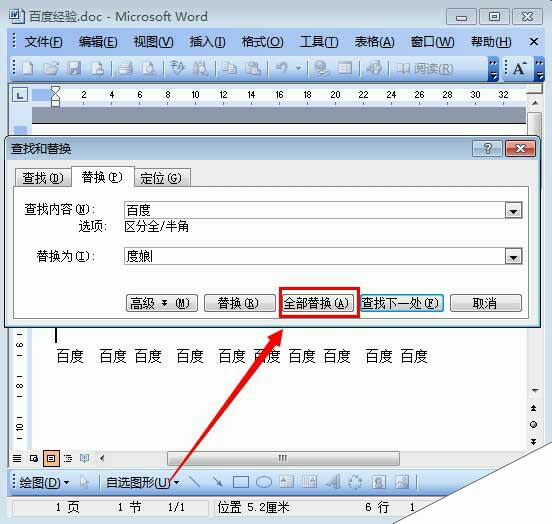Viewport: 552px width, 524px height.
Task: Close the 查找和替换 dialog
Action: [x=520, y=149]
